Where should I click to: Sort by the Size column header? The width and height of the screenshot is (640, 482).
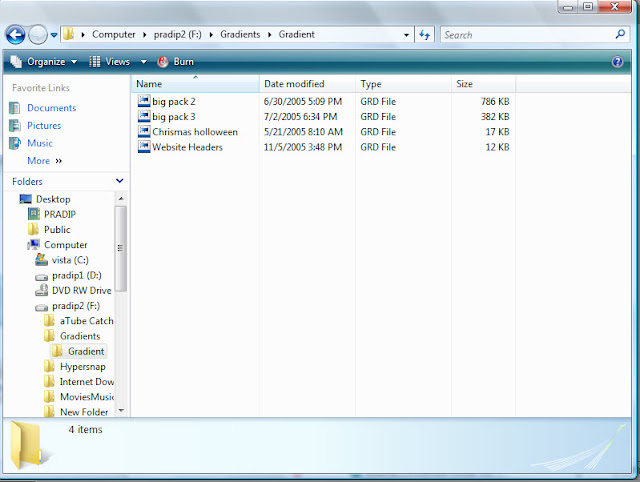pyautogui.click(x=483, y=84)
